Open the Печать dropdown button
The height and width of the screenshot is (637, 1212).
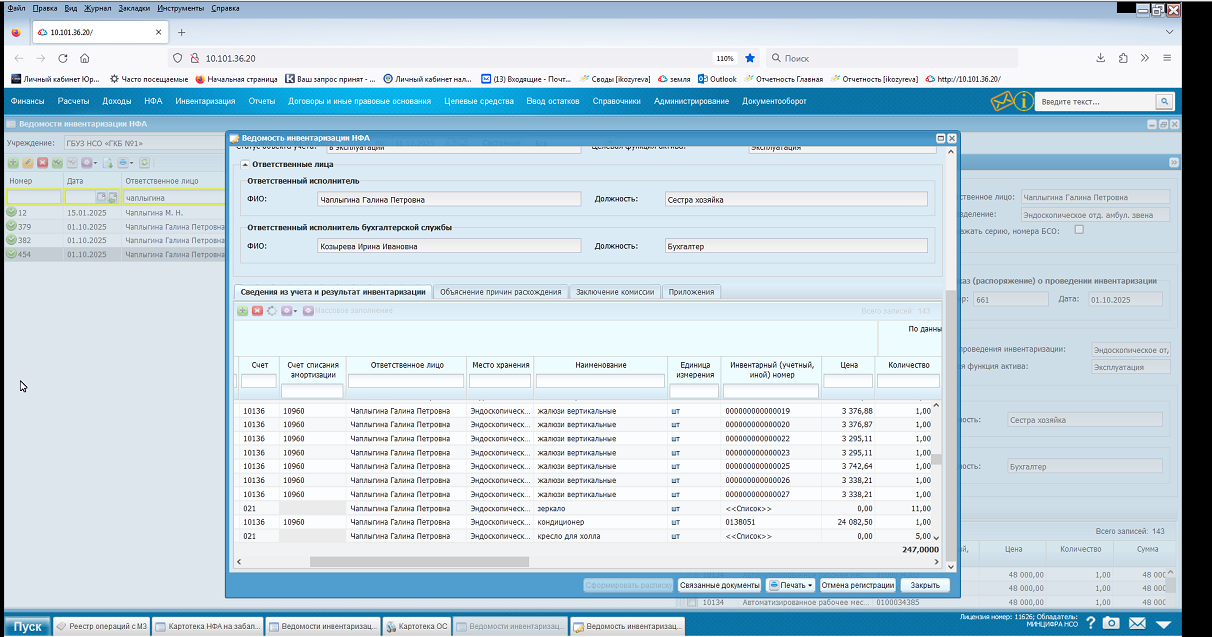[790, 585]
